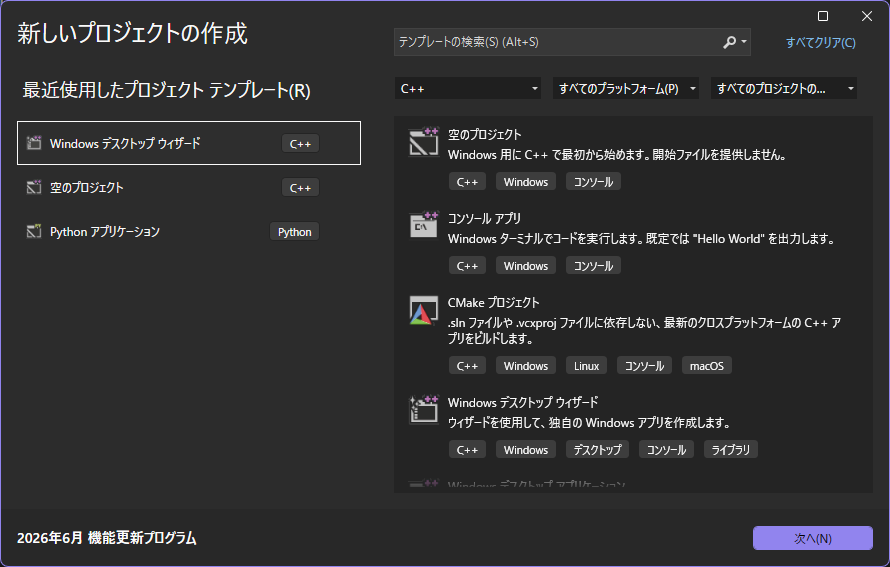Click the icon beside recent Windows デスクトップ ウィザード

tap(34, 143)
